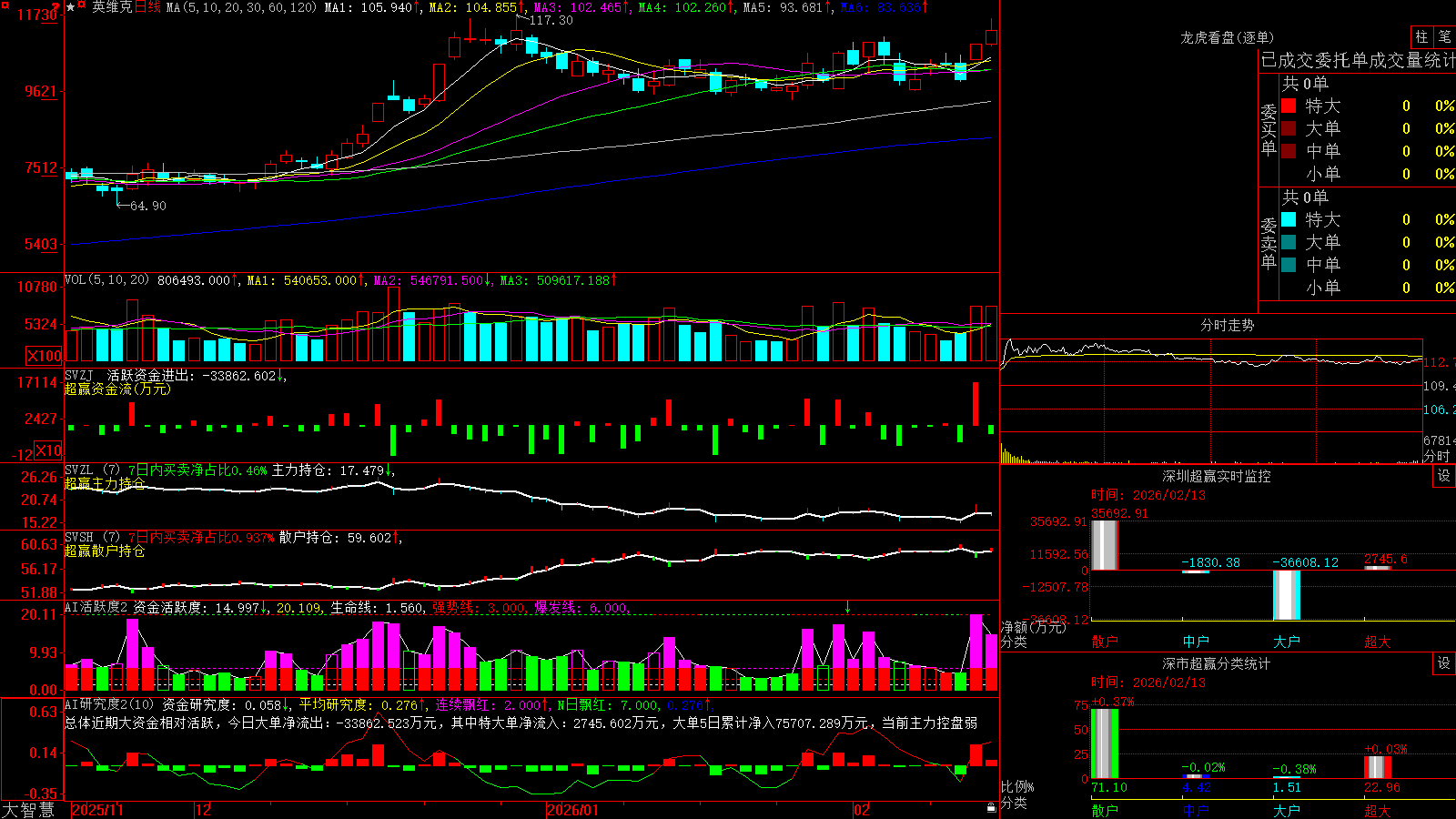This screenshot has height=819, width=1456.
Task: Open 设 settings for 深市超赢分类统计
Action: 1444,663
